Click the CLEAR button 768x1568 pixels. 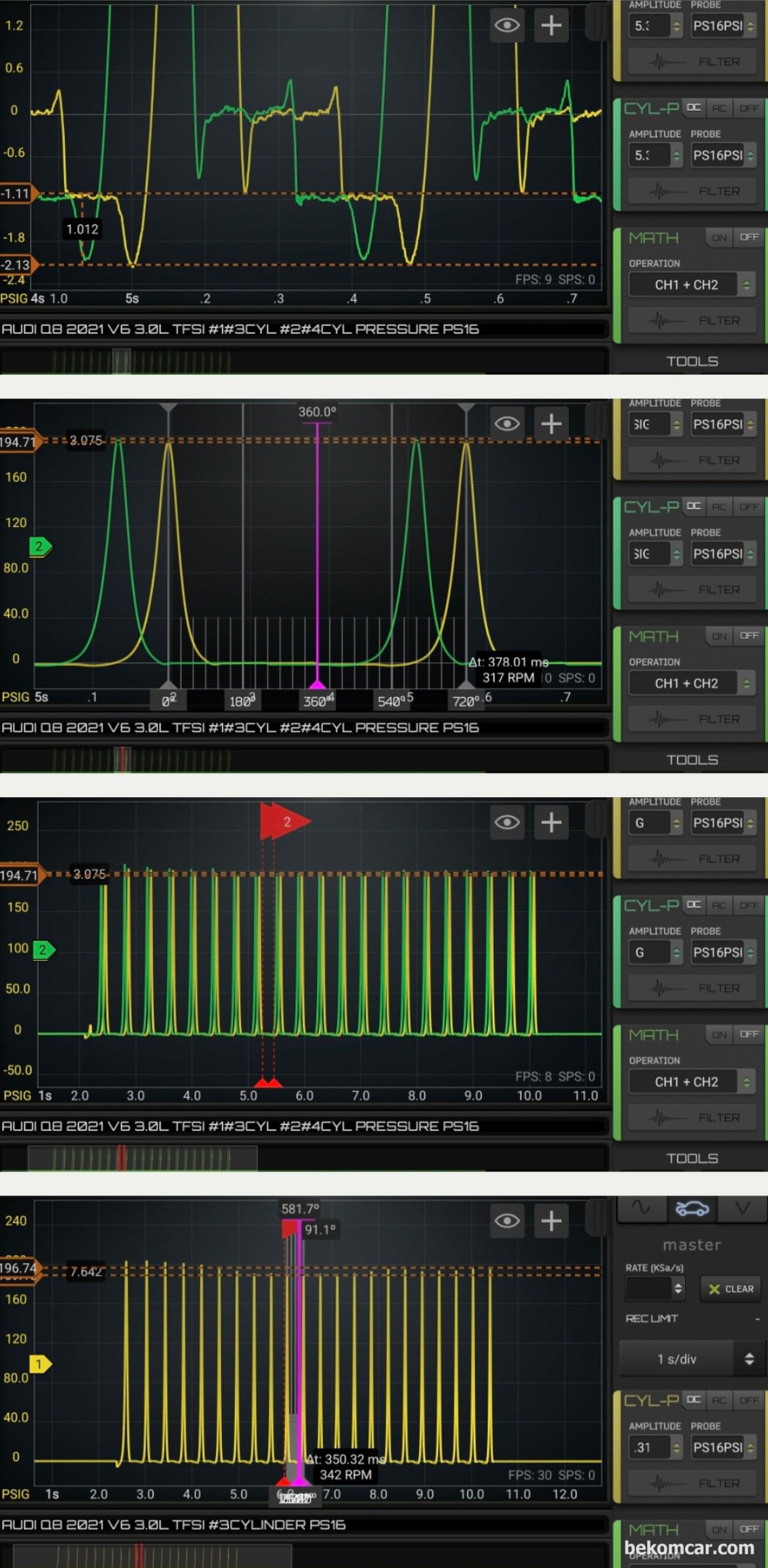tap(731, 1289)
